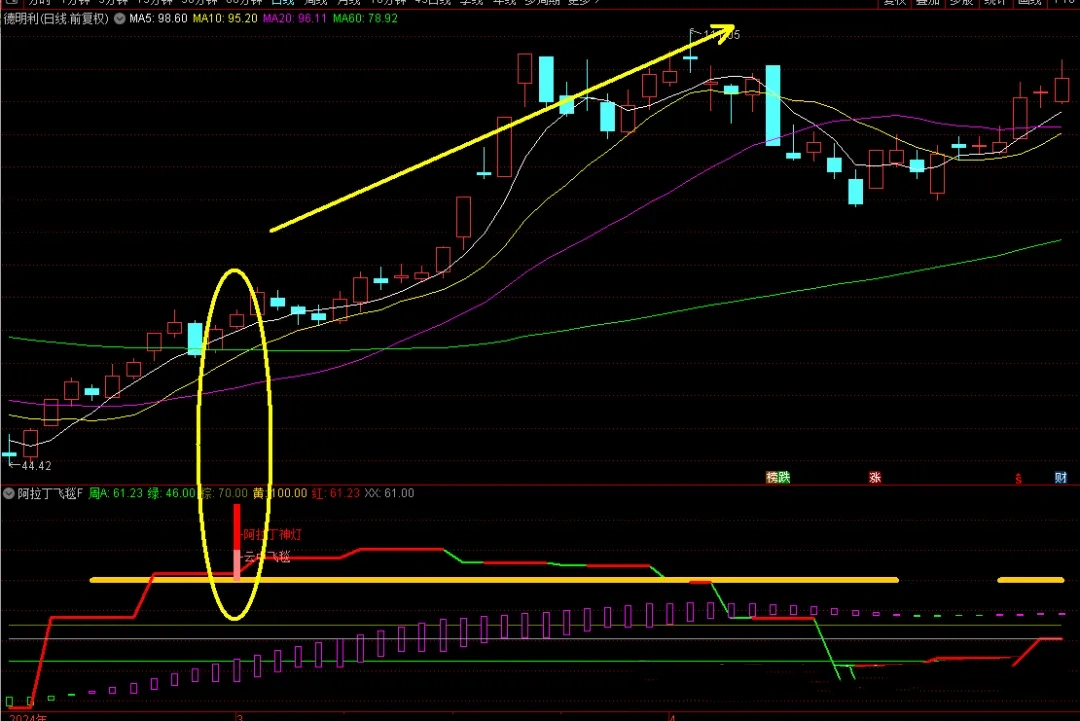Click the red 阿拉丁神灯 signal bar
The image size is (1080, 721).
coord(237,525)
